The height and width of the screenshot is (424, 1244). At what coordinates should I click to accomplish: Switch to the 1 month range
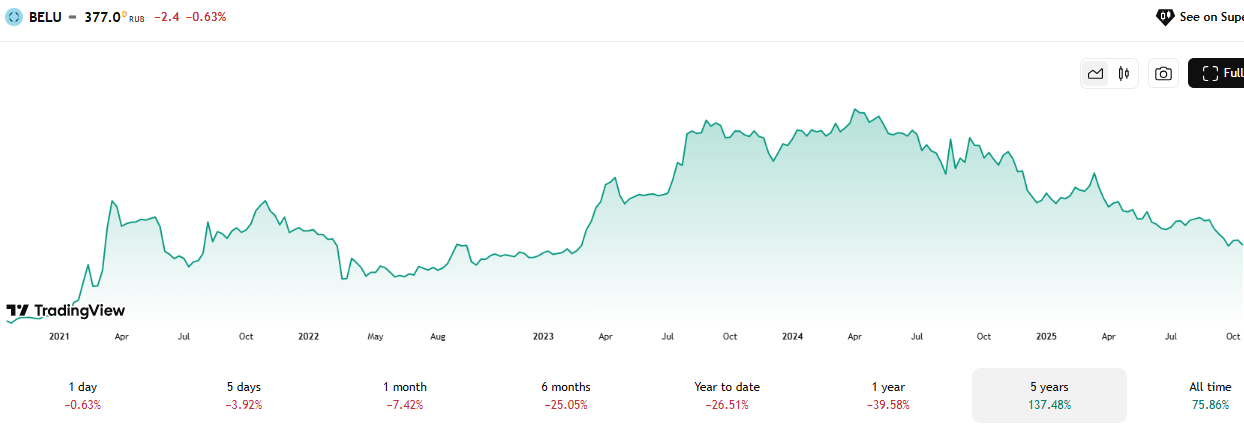[404, 395]
